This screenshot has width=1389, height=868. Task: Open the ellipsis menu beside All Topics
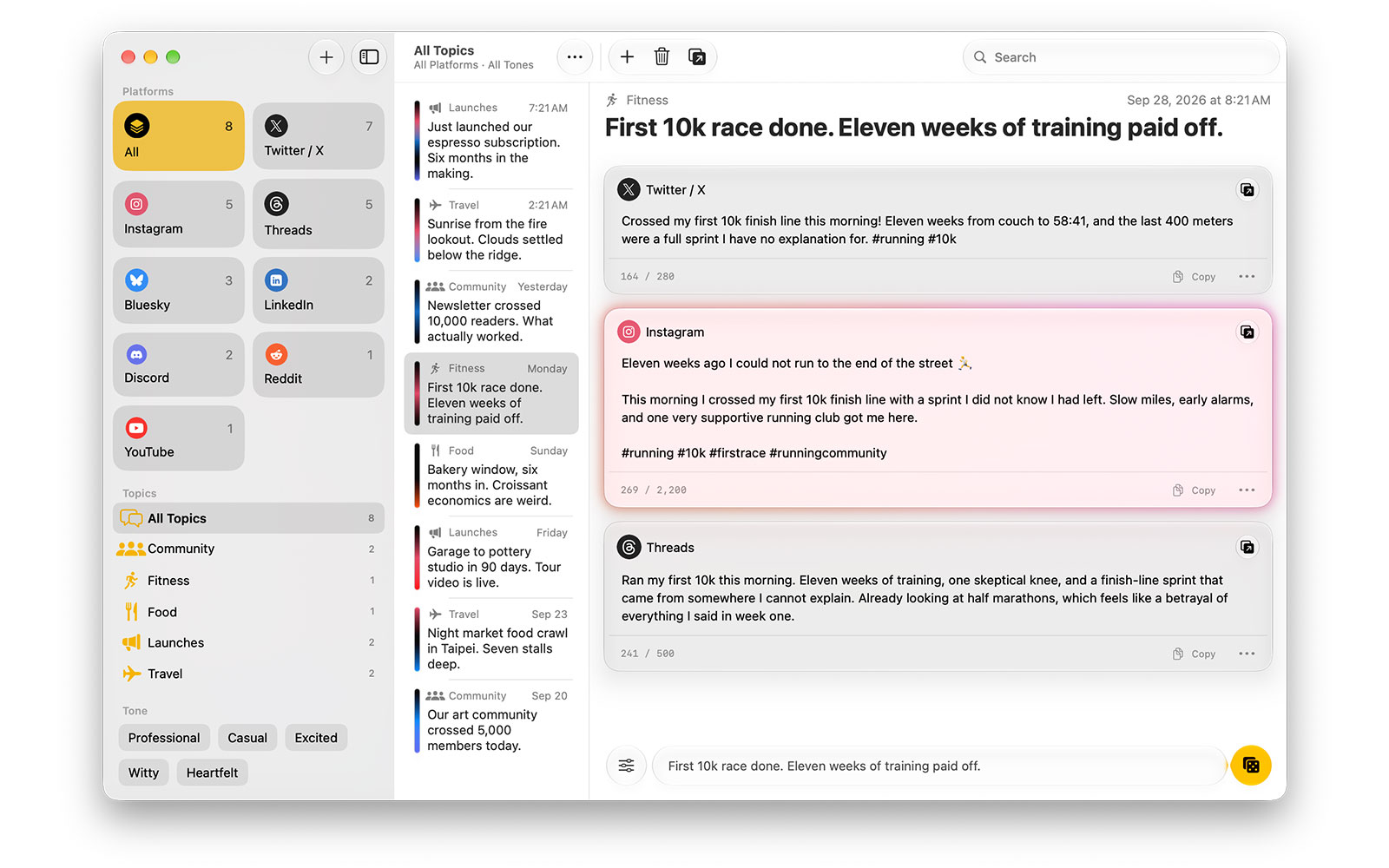[x=575, y=57]
